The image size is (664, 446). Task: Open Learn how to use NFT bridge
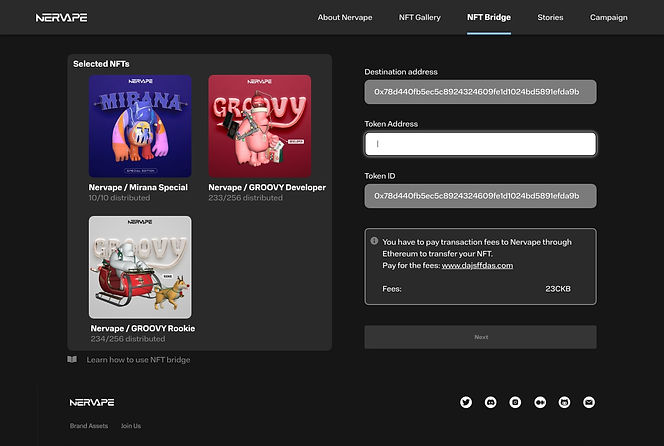(138, 360)
